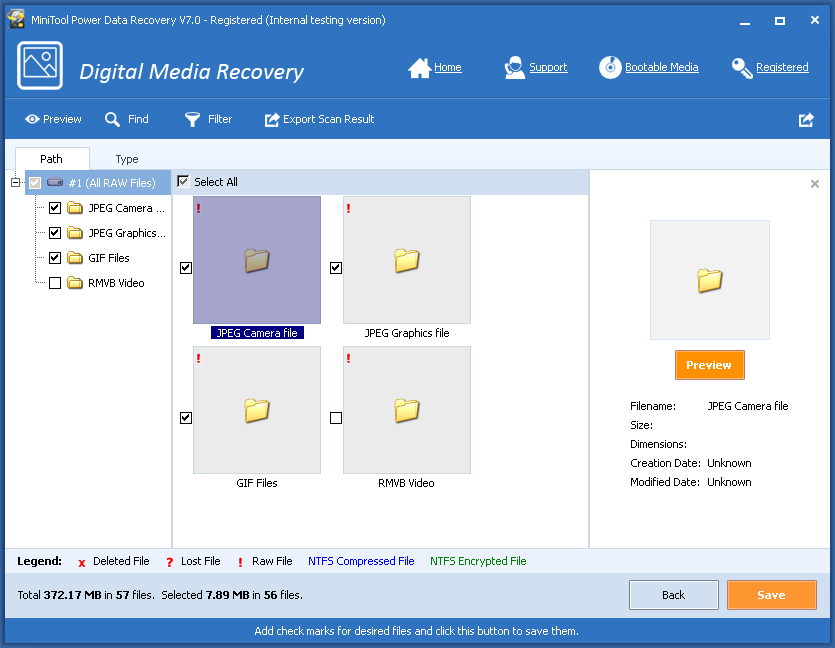The height and width of the screenshot is (648, 835).
Task: Open the Support link
Action: point(548,67)
